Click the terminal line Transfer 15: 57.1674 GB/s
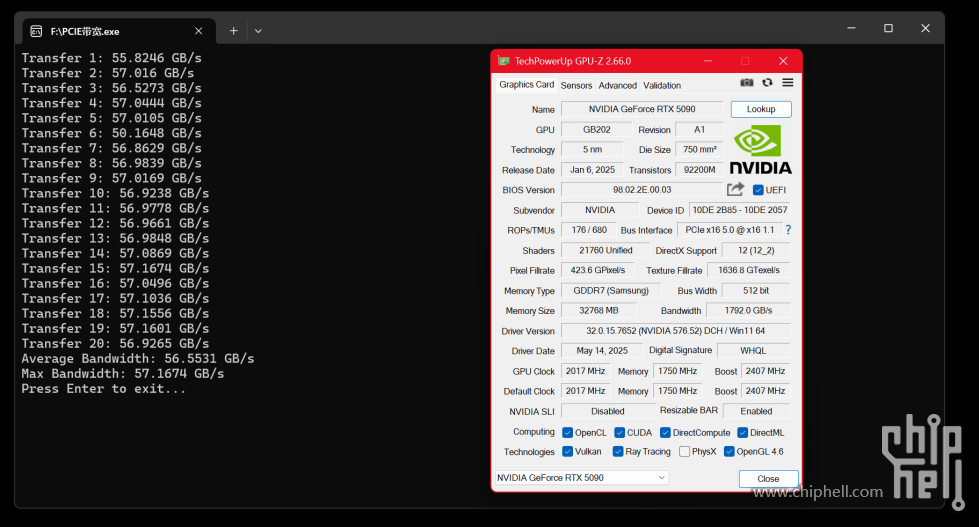Viewport: 979px width, 527px height. pos(115,268)
